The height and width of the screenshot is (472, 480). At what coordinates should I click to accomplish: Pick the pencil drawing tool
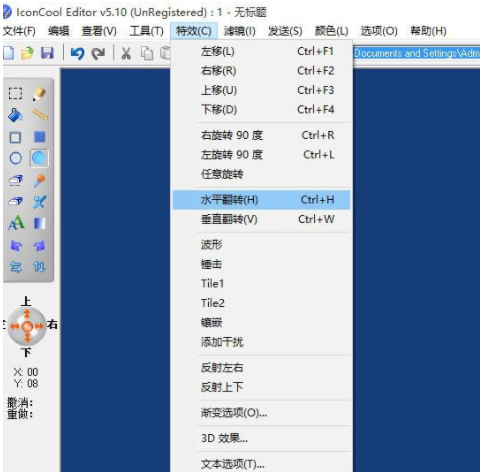(39, 94)
